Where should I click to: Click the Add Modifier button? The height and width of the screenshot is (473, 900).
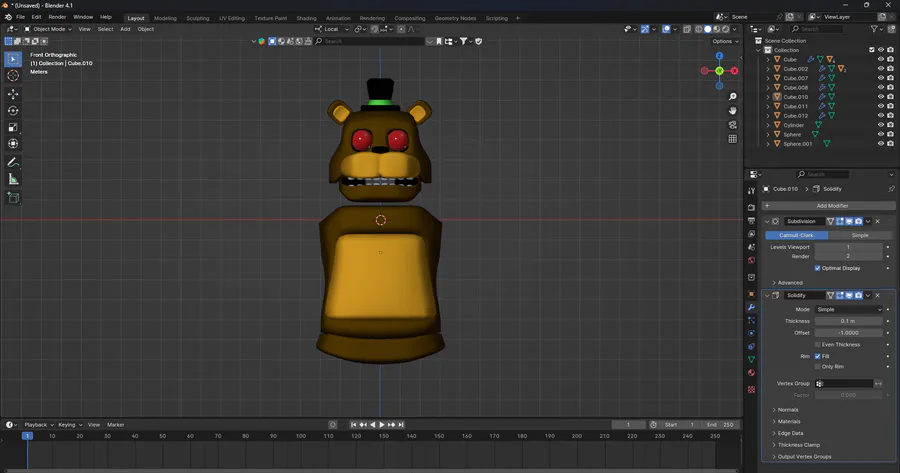tap(828, 206)
